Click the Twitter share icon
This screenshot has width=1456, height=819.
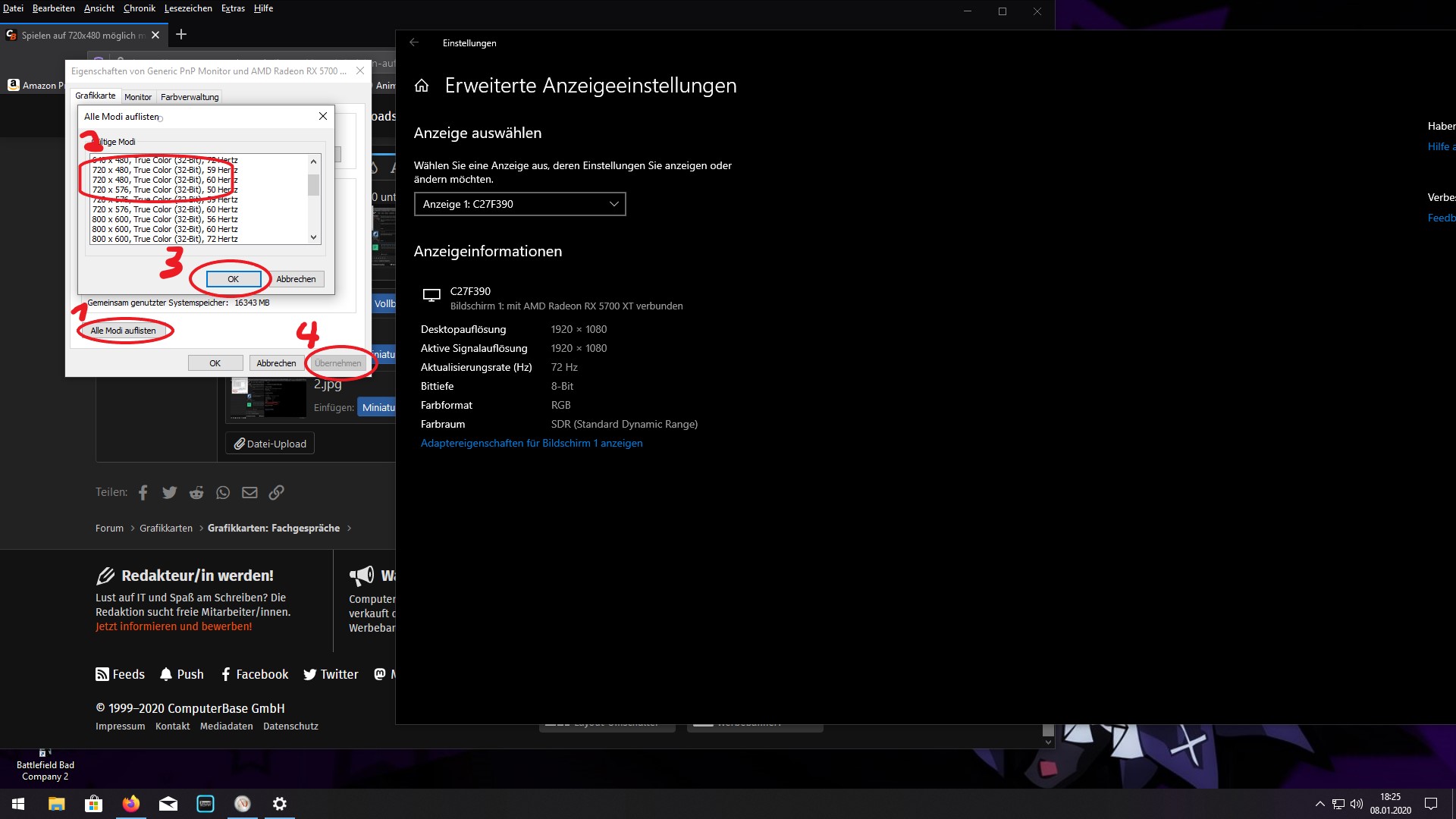(169, 493)
